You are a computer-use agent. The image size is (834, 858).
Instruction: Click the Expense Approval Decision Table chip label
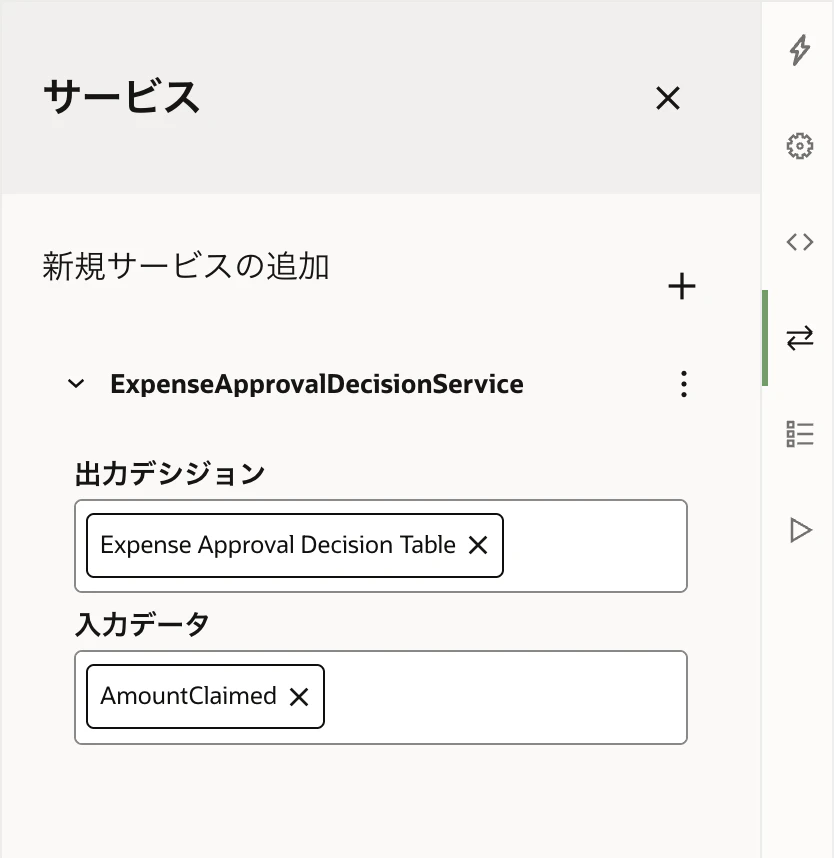(x=278, y=545)
